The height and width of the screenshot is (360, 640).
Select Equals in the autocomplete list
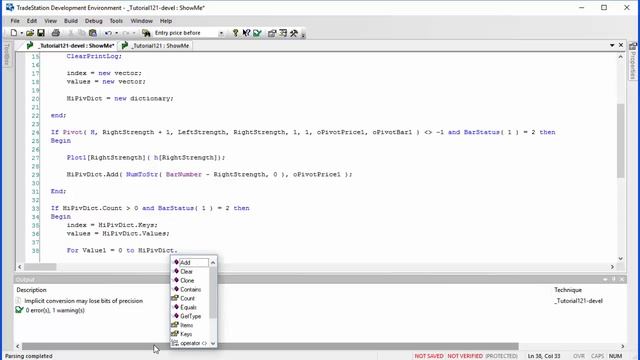190,307
